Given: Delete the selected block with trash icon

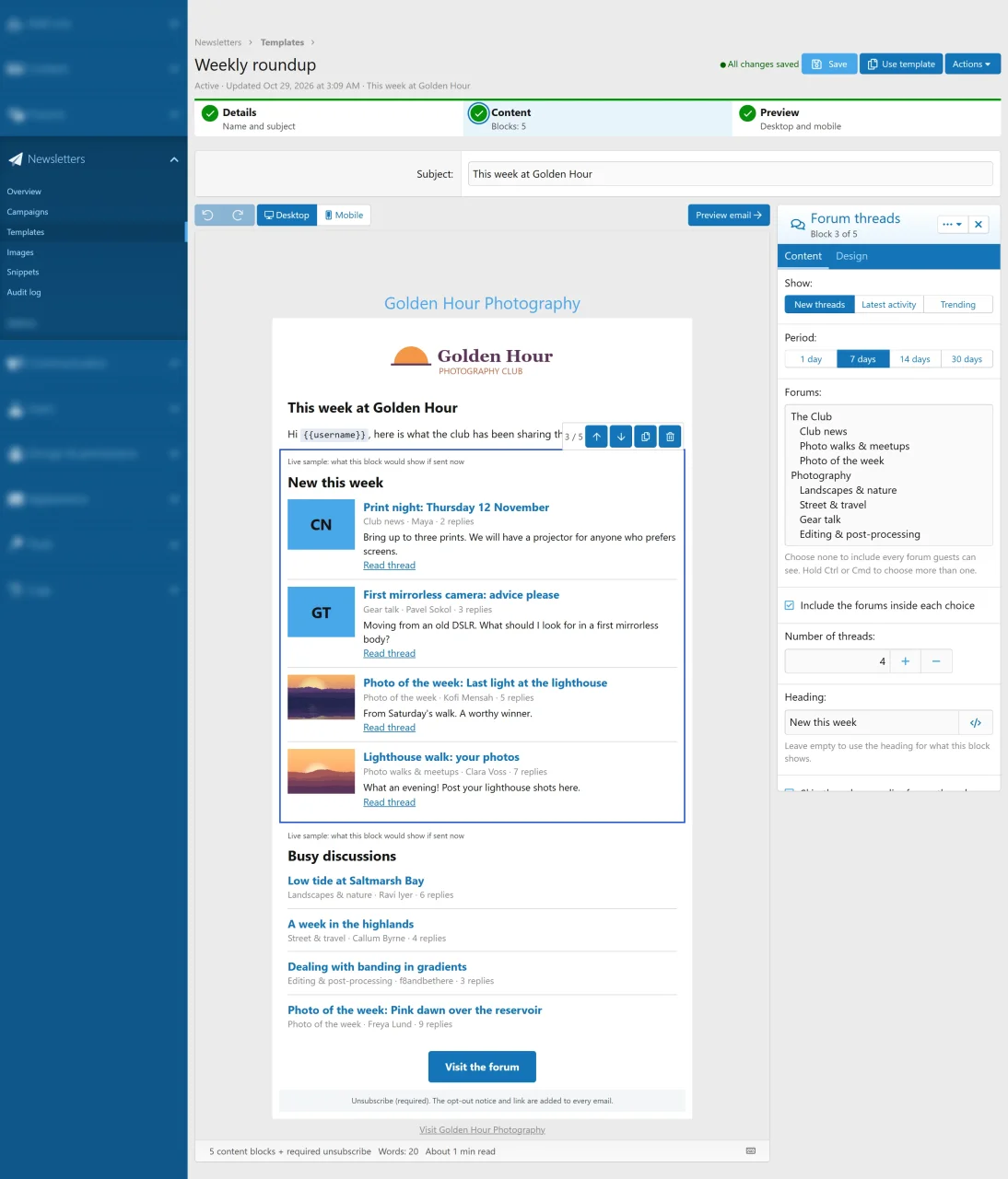Looking at the screenshot, I should coord(670,437).
